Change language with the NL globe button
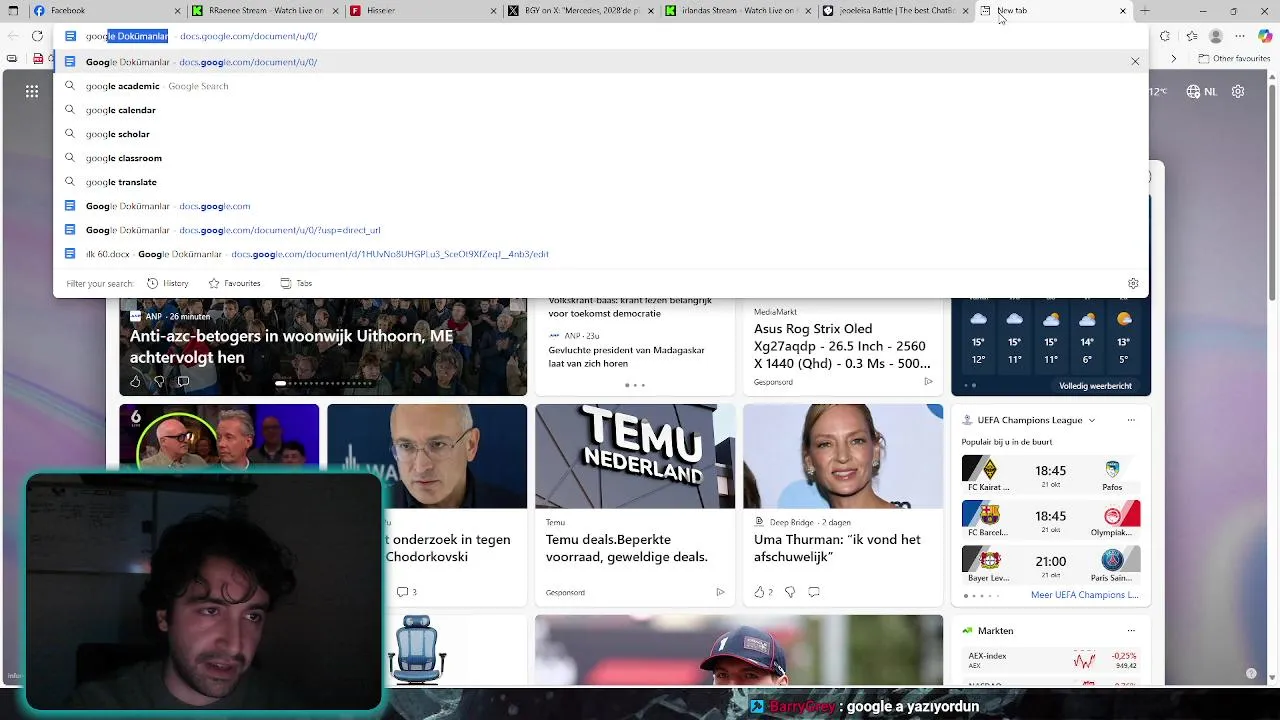The width and height of the screenshot is (1280, 720). click(1201, 91)
